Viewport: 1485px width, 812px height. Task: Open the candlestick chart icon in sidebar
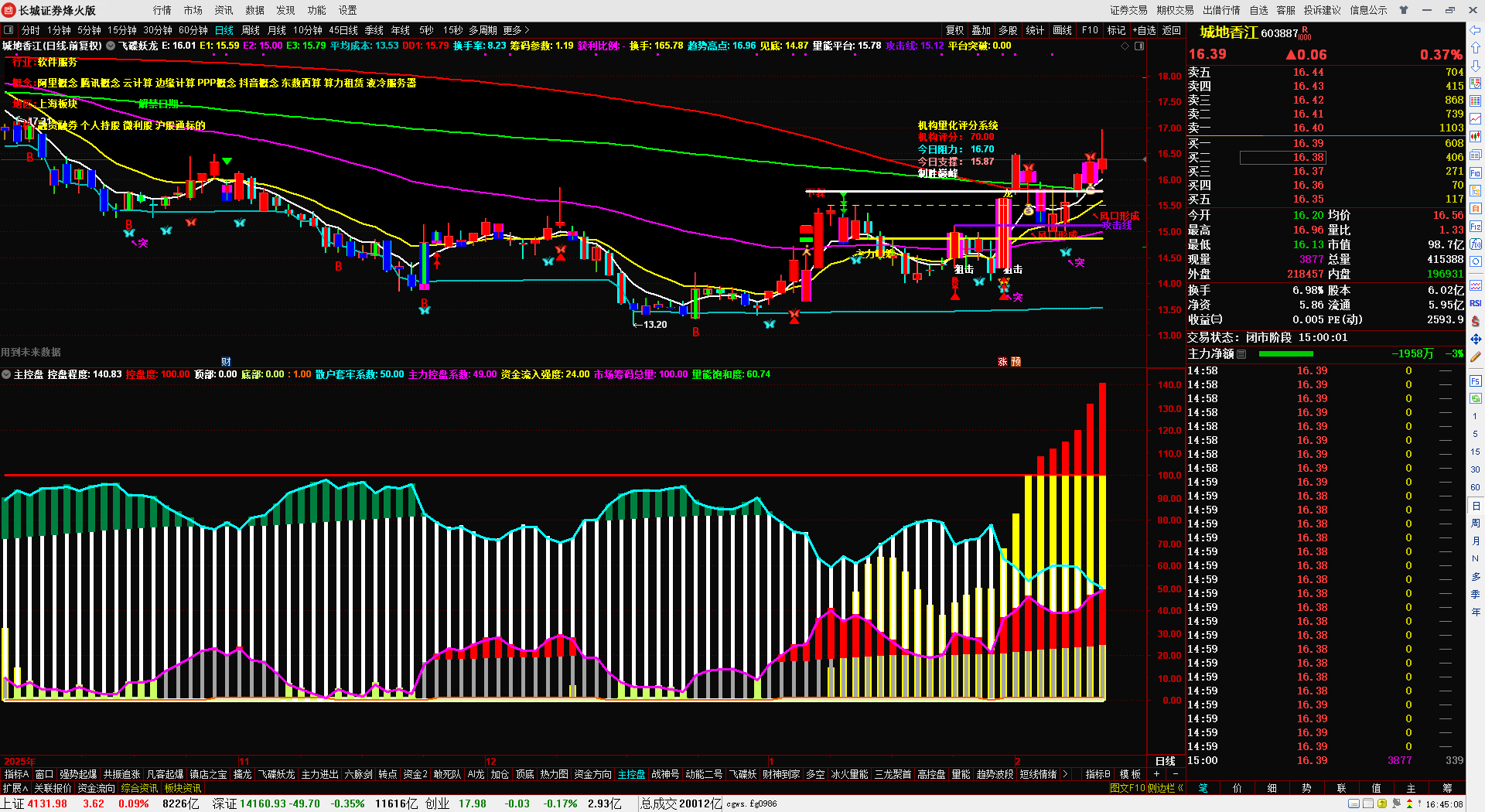(1476, 137)
